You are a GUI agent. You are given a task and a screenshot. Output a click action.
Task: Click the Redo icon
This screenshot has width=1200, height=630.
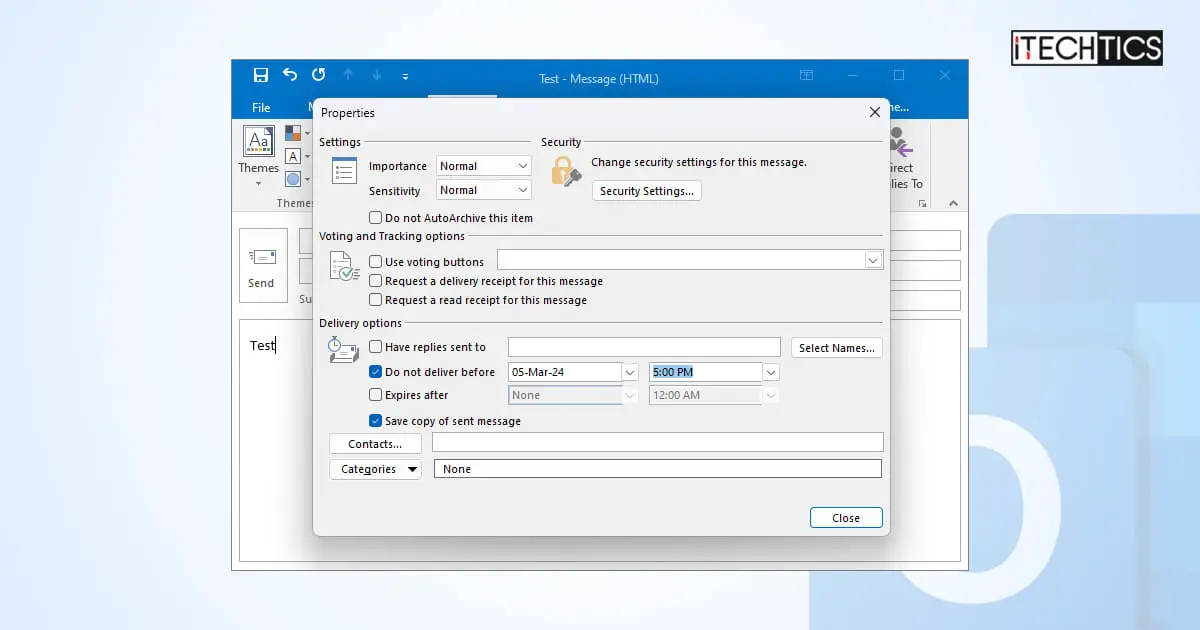pyautogui.click(x=318, y=74)
